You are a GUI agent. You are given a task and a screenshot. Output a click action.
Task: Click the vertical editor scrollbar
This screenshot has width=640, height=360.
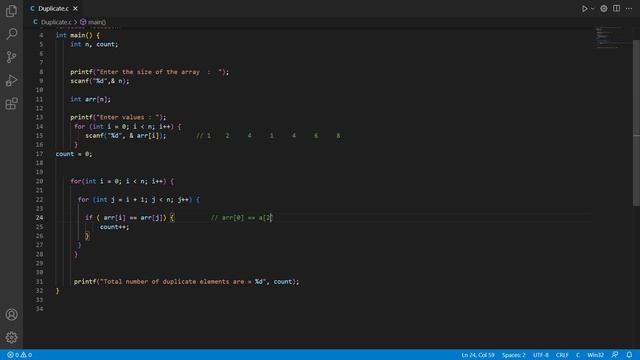[636, 122]
